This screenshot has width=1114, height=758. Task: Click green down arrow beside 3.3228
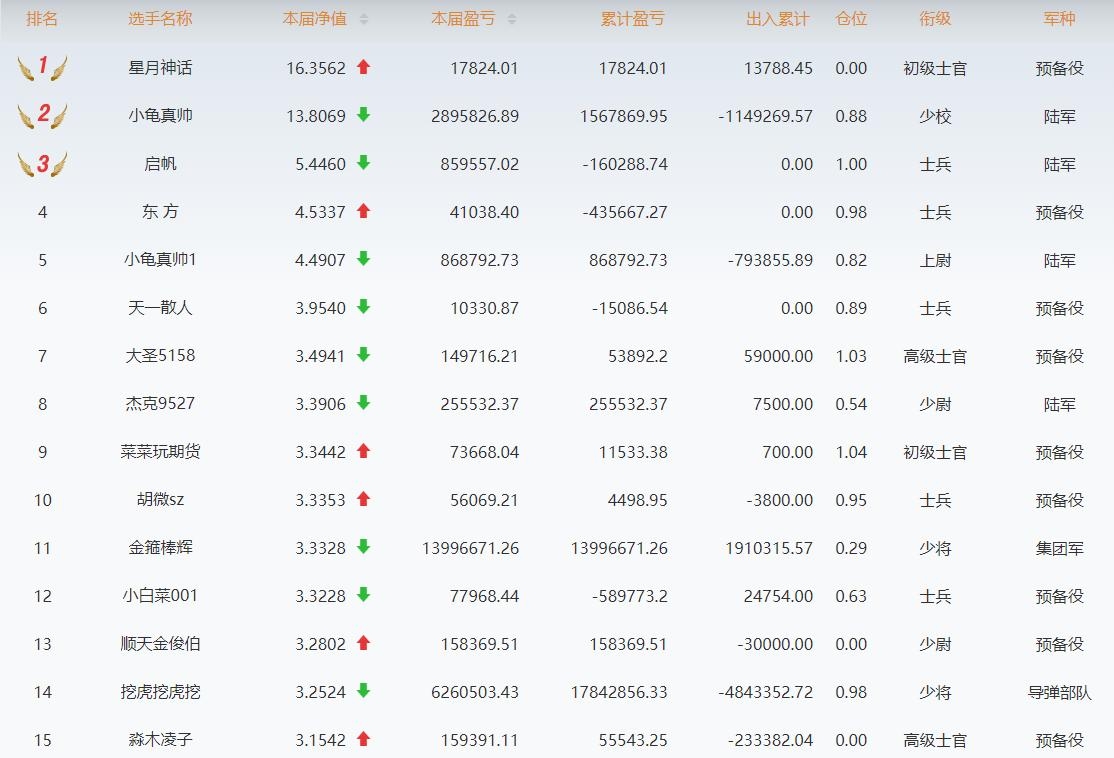pyautogui.click(x=364, y=595)
